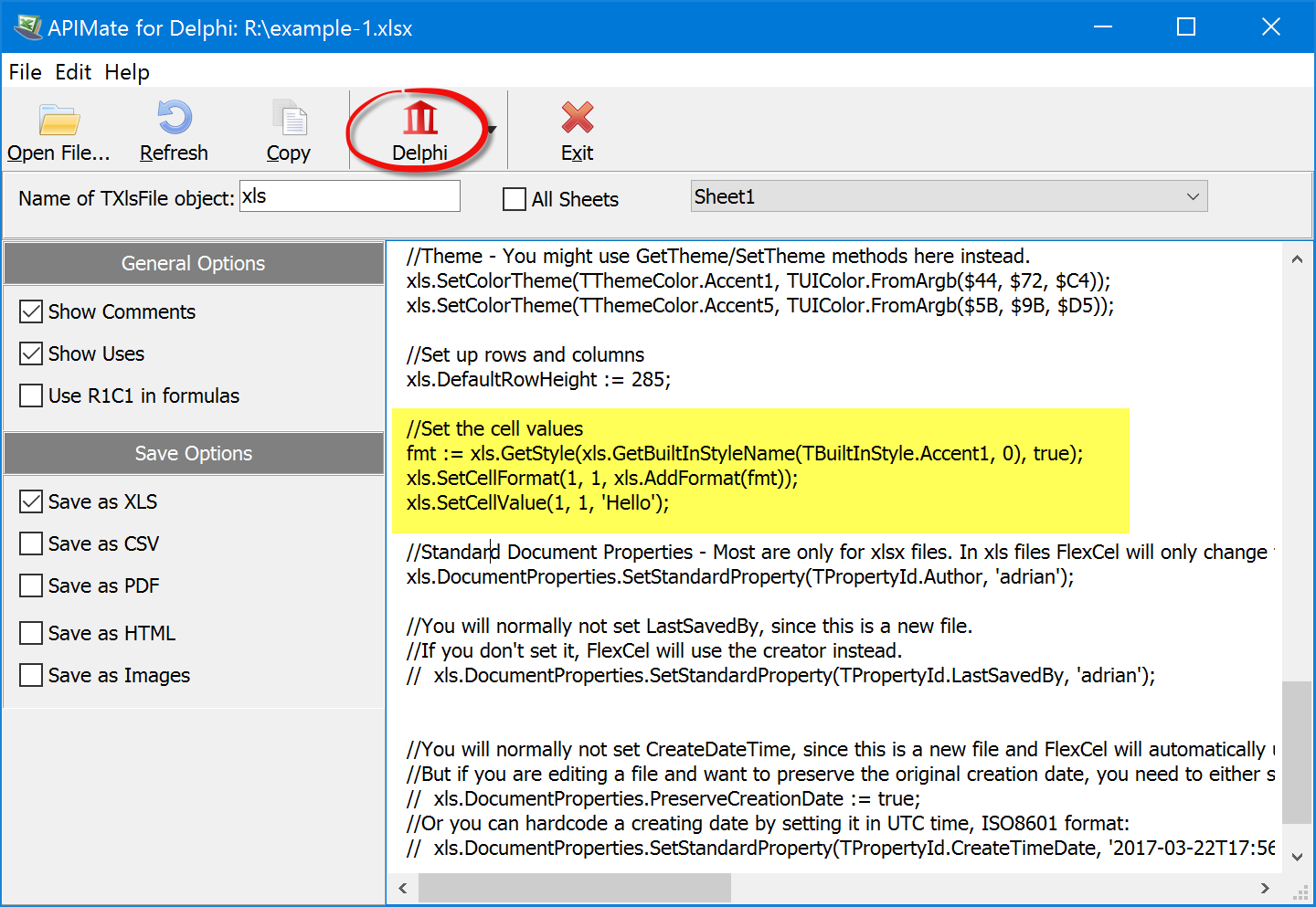Click the Save Options header
The height and width of the screenshot is (907, 1316).
coord(194,453)
